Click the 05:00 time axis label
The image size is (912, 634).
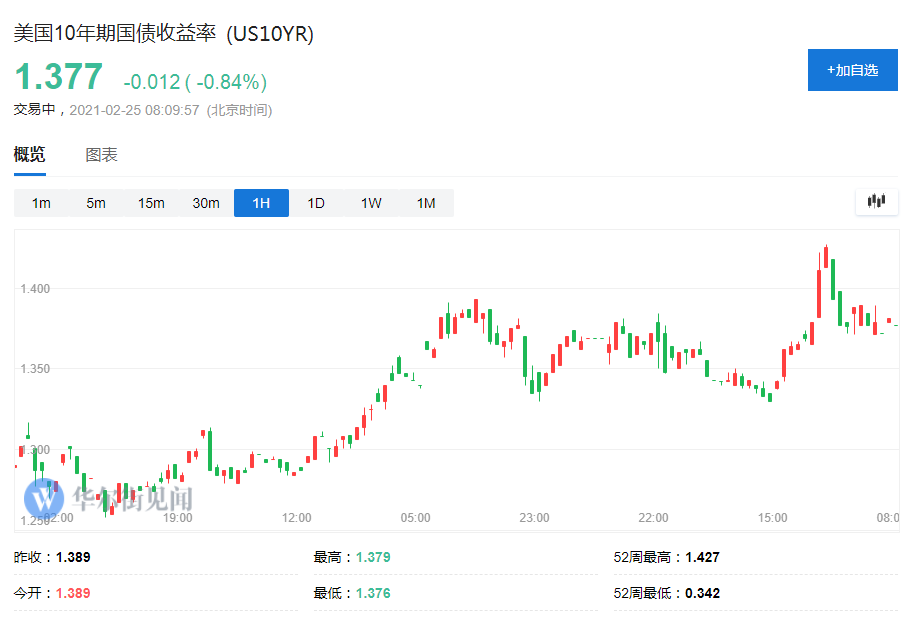click(416, 518)
